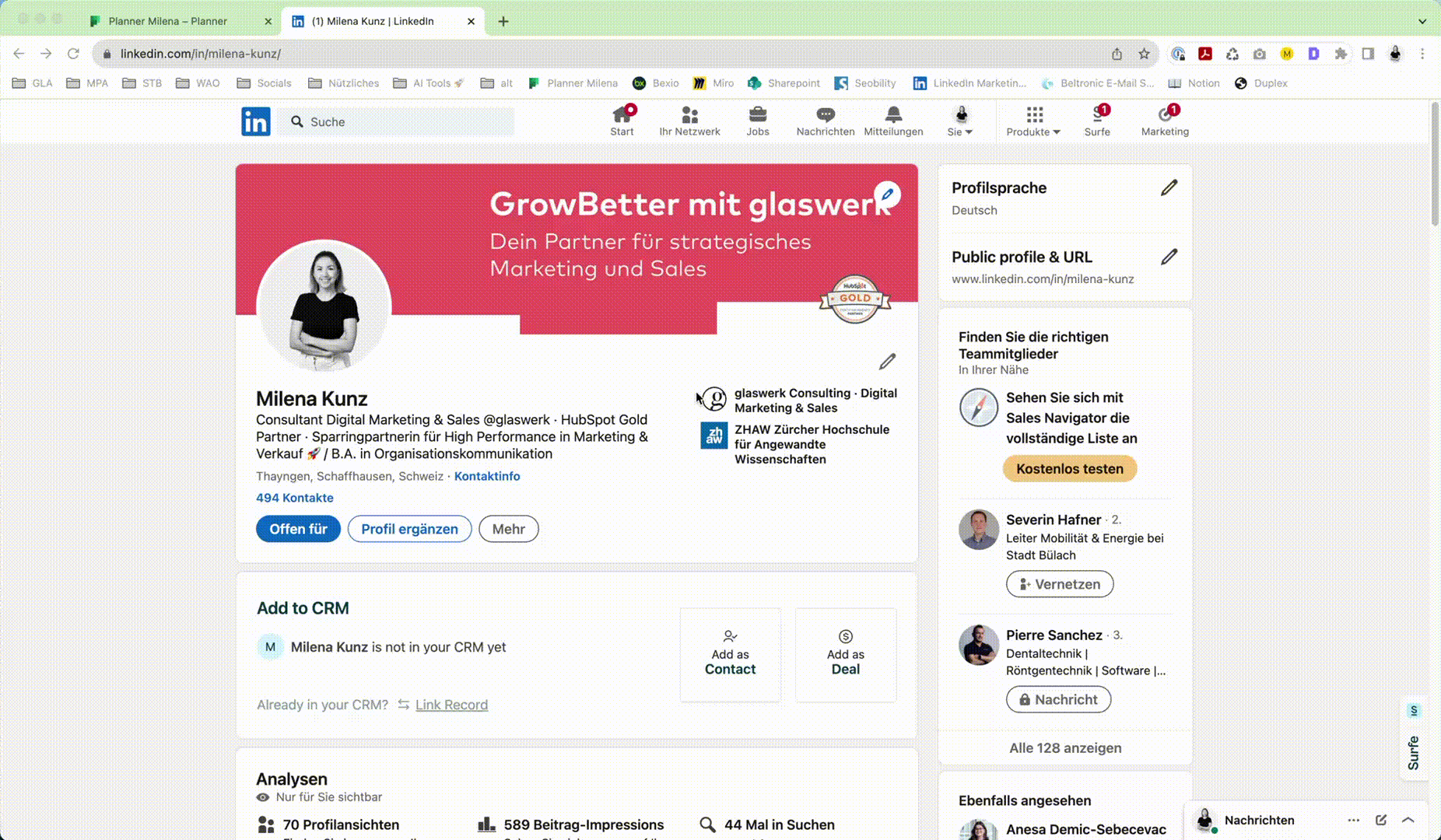Open Marketing nav icon
Viewport: 1441px width, 840px height.
[1165, 121]
